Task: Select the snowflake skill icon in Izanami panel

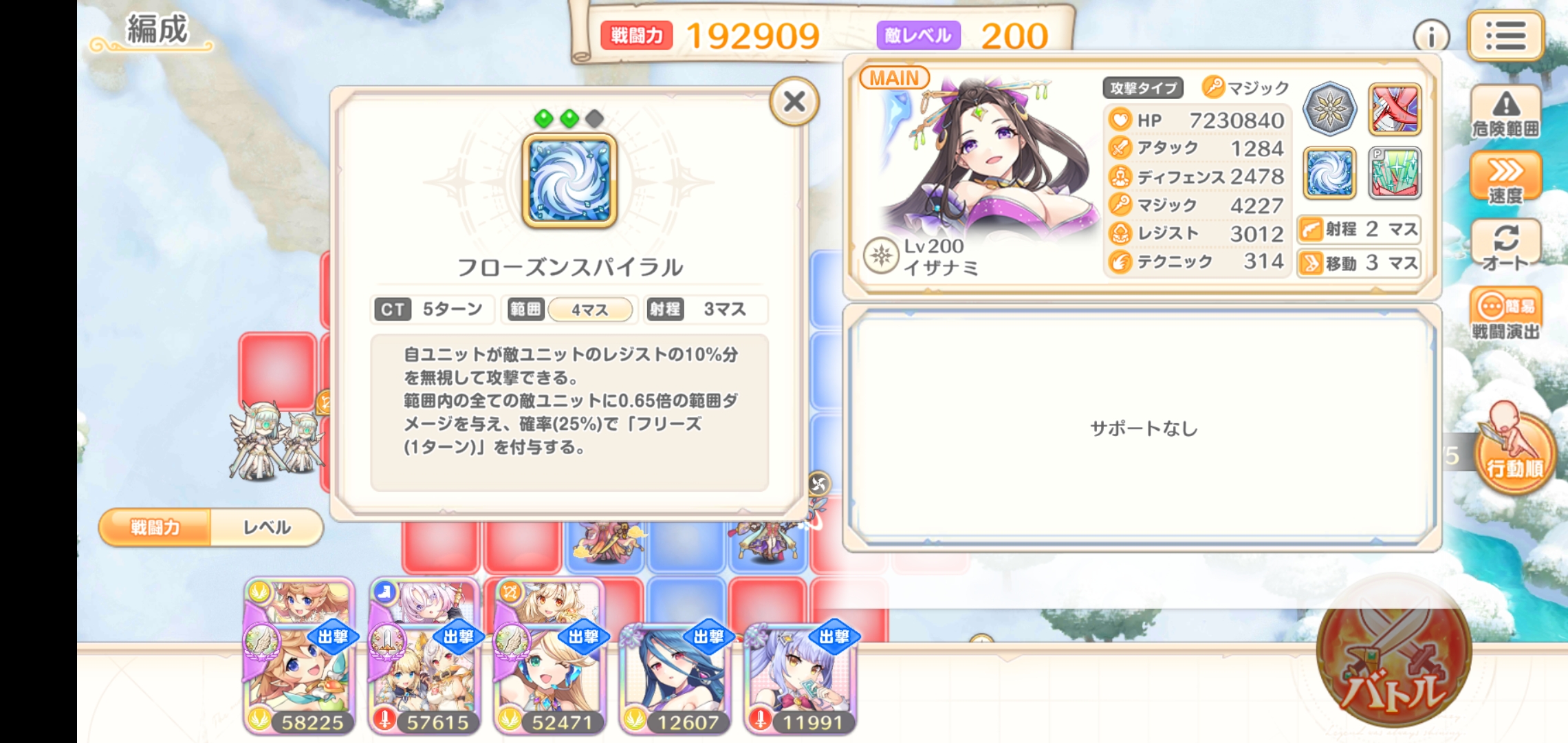Action: pos(1330,109)
